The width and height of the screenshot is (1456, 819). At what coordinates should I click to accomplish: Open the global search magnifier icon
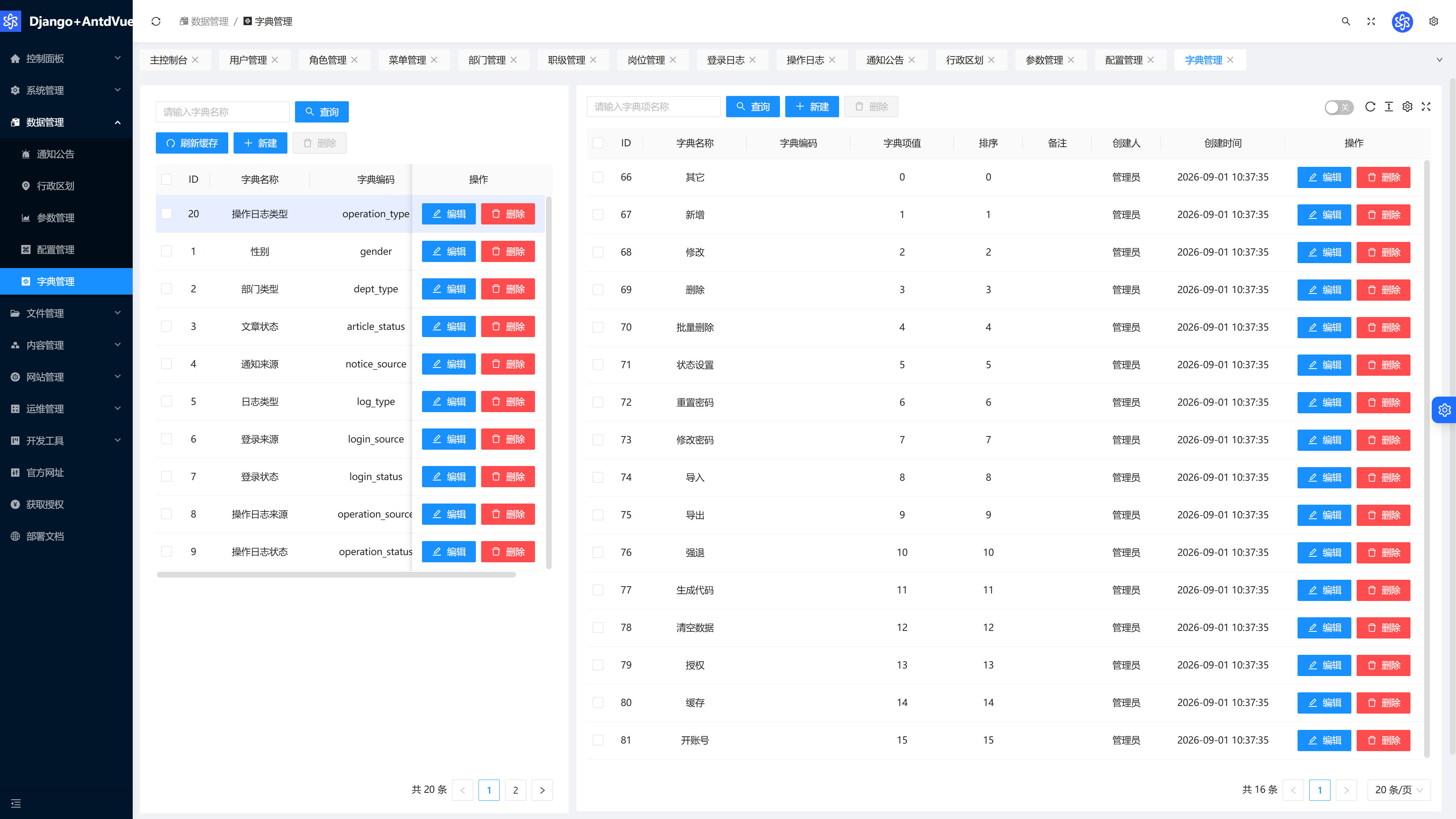[x=1346, y=22]
